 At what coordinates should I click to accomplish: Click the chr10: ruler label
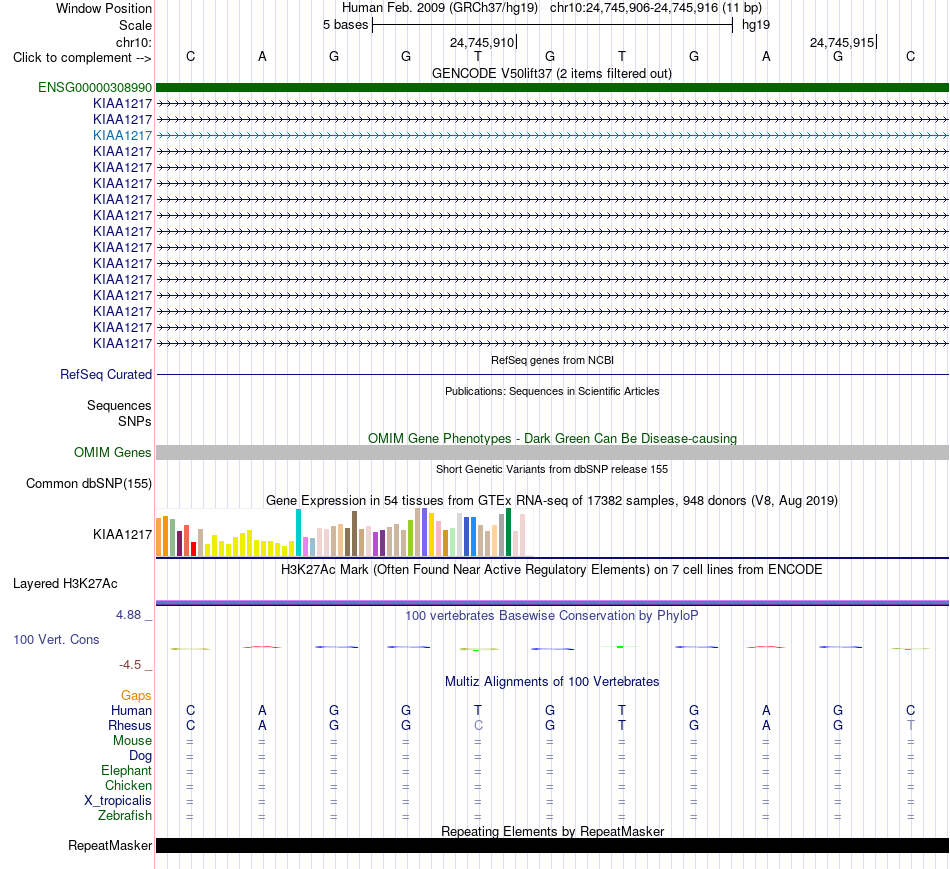click(x=134, y=42)
